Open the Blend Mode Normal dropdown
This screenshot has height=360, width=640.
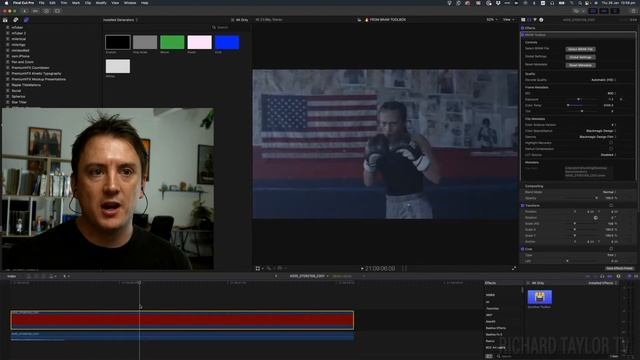click(x=609, y=192)
